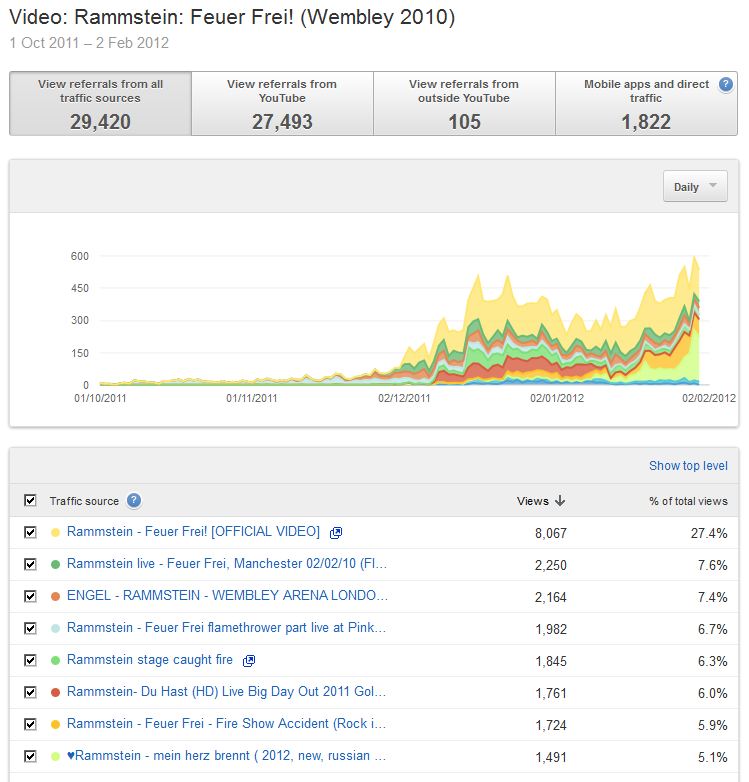The width and height of the screenshot is (749, 782).
Task: Open help icon for Mobile apps traffic
Action: [726, 85]
